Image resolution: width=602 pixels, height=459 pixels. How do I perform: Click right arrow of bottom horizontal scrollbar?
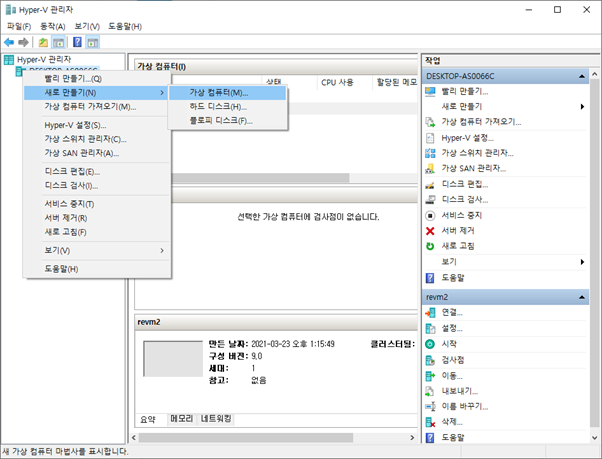[412, 438]
